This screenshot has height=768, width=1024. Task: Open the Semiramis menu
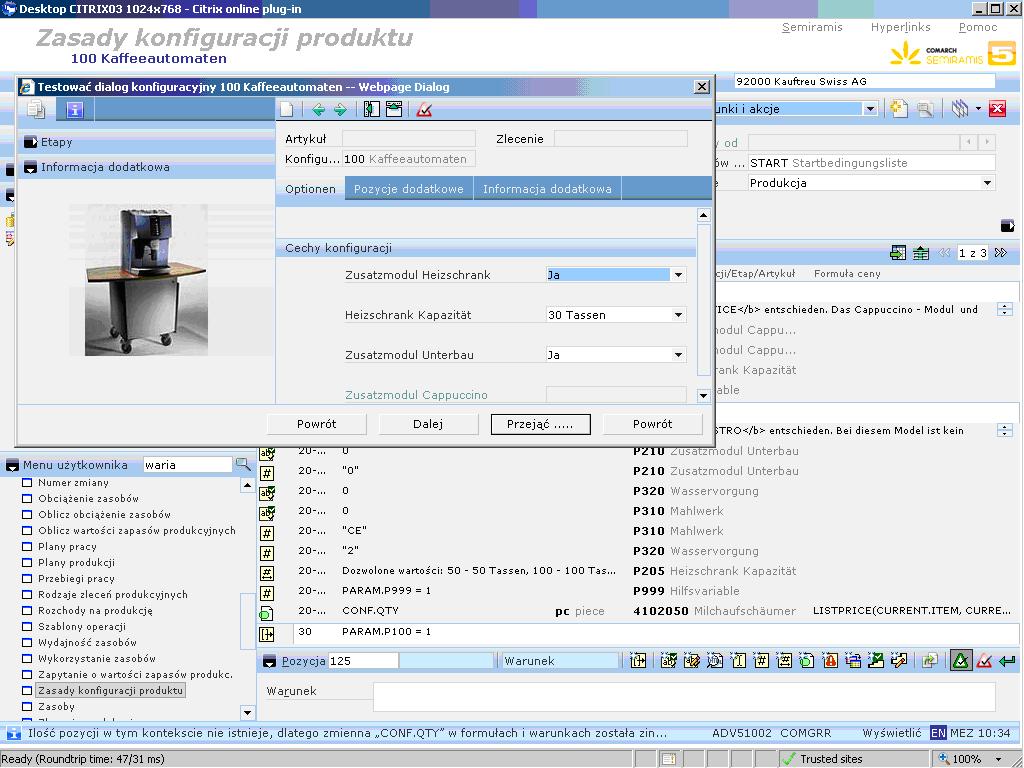coord(812,27)
